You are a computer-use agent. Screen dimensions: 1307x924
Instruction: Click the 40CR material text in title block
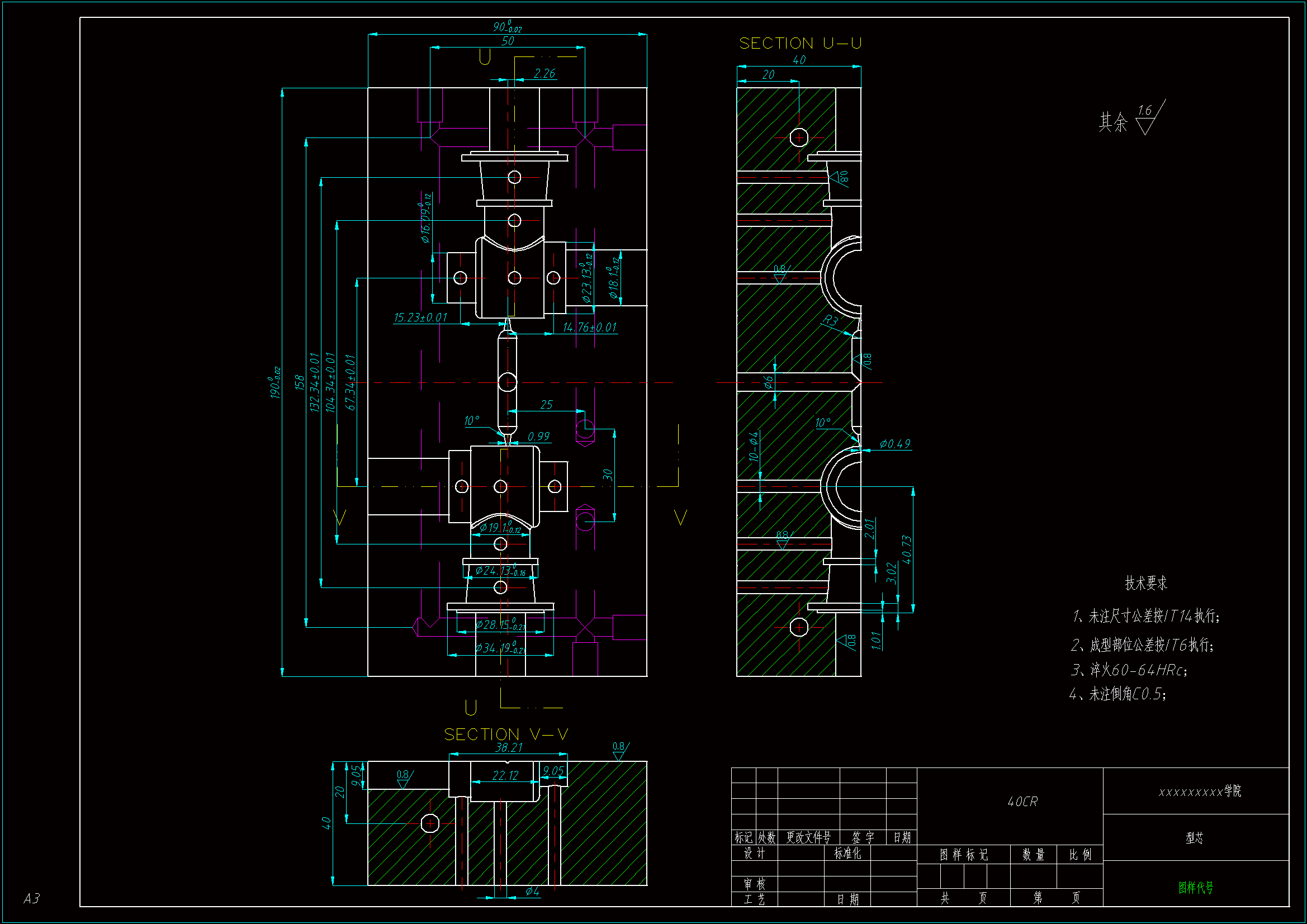pos(1022,802)
